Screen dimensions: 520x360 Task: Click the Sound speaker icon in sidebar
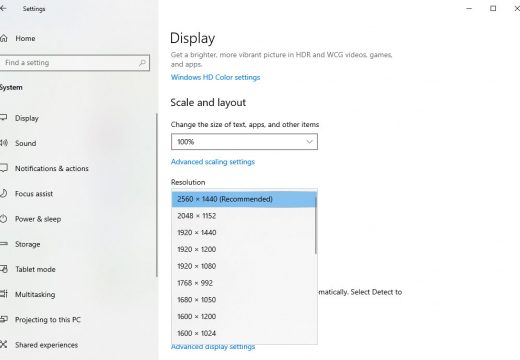4,143
